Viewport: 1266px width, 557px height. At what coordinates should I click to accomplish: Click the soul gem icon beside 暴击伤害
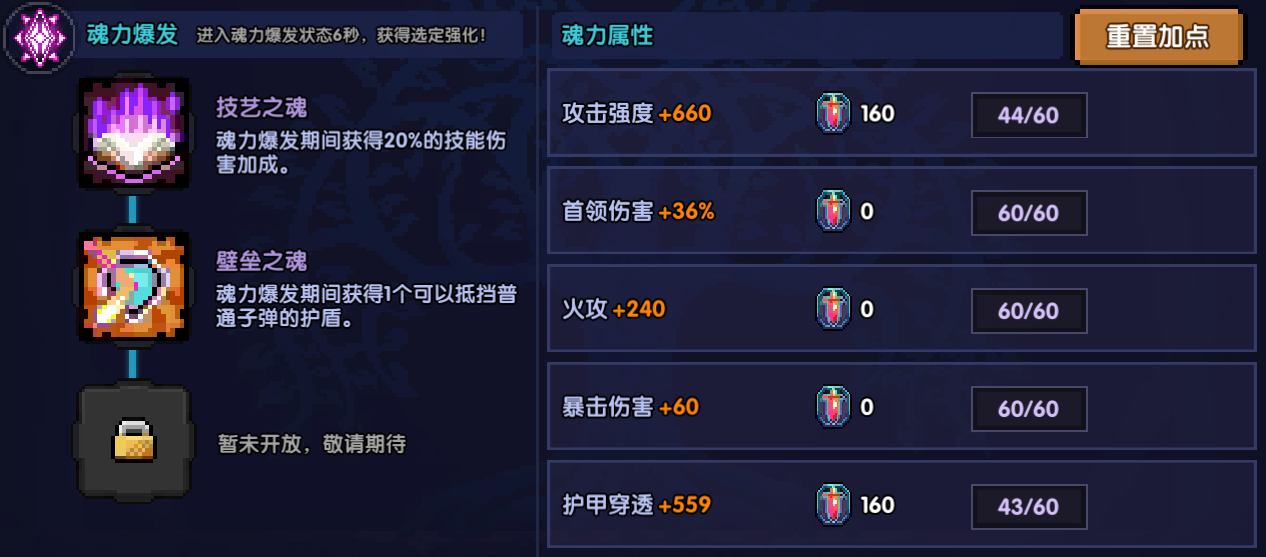[833, 407]
